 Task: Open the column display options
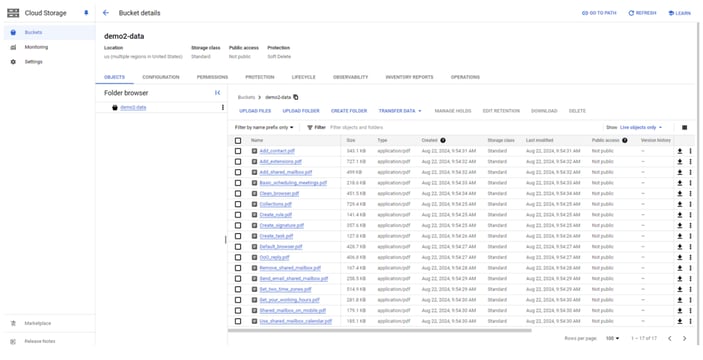685,128
